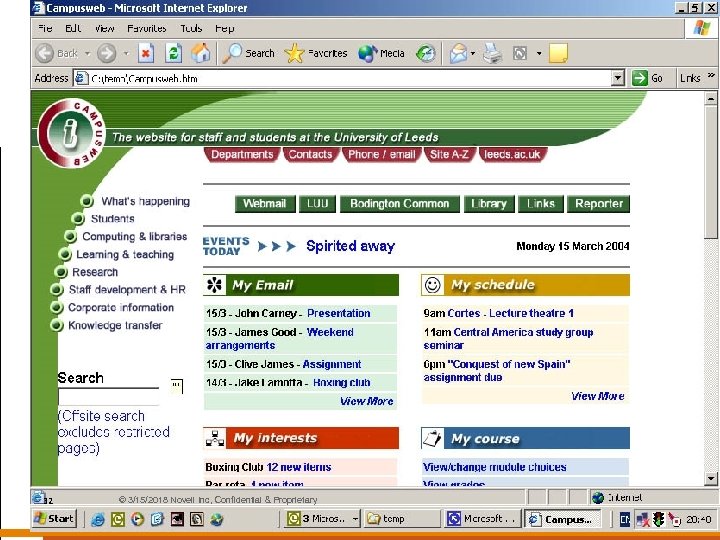
Task: Open Computing & libraries navigation link
Action: [135, 236]
